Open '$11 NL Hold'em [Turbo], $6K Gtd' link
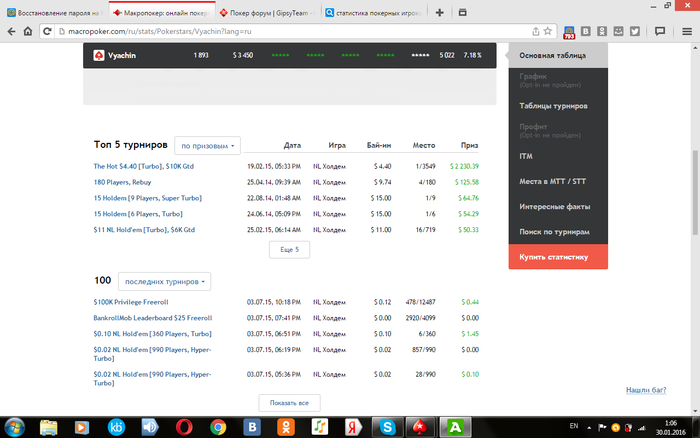 click(x=144, y=229)
